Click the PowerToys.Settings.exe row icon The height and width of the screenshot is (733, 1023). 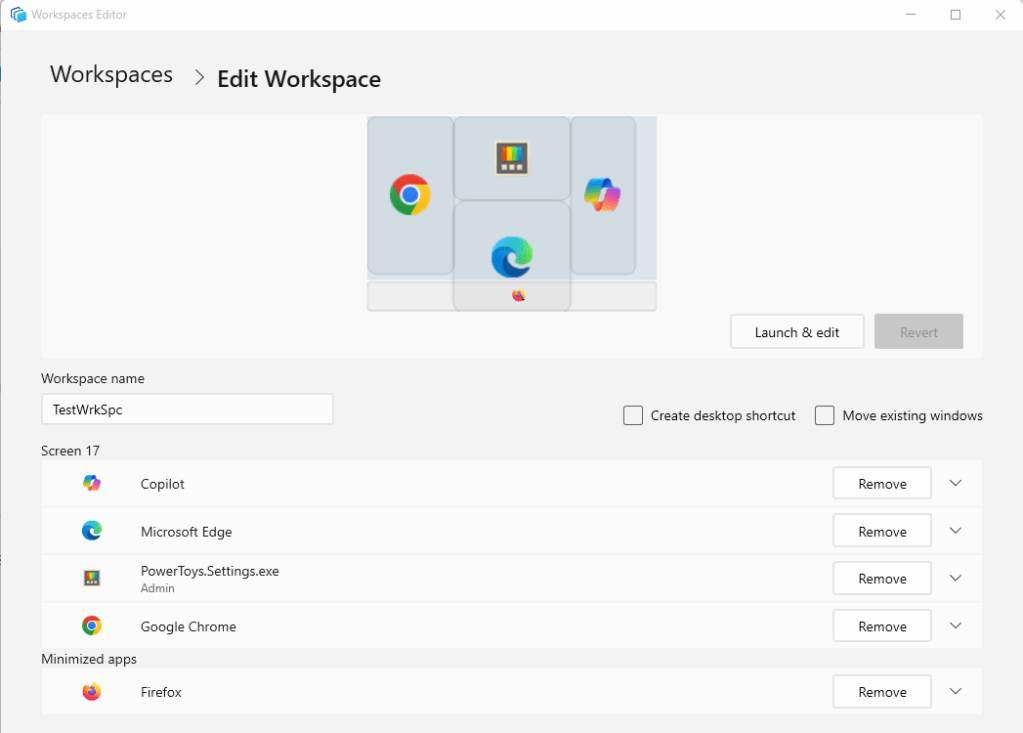click(x=92, y=578)
